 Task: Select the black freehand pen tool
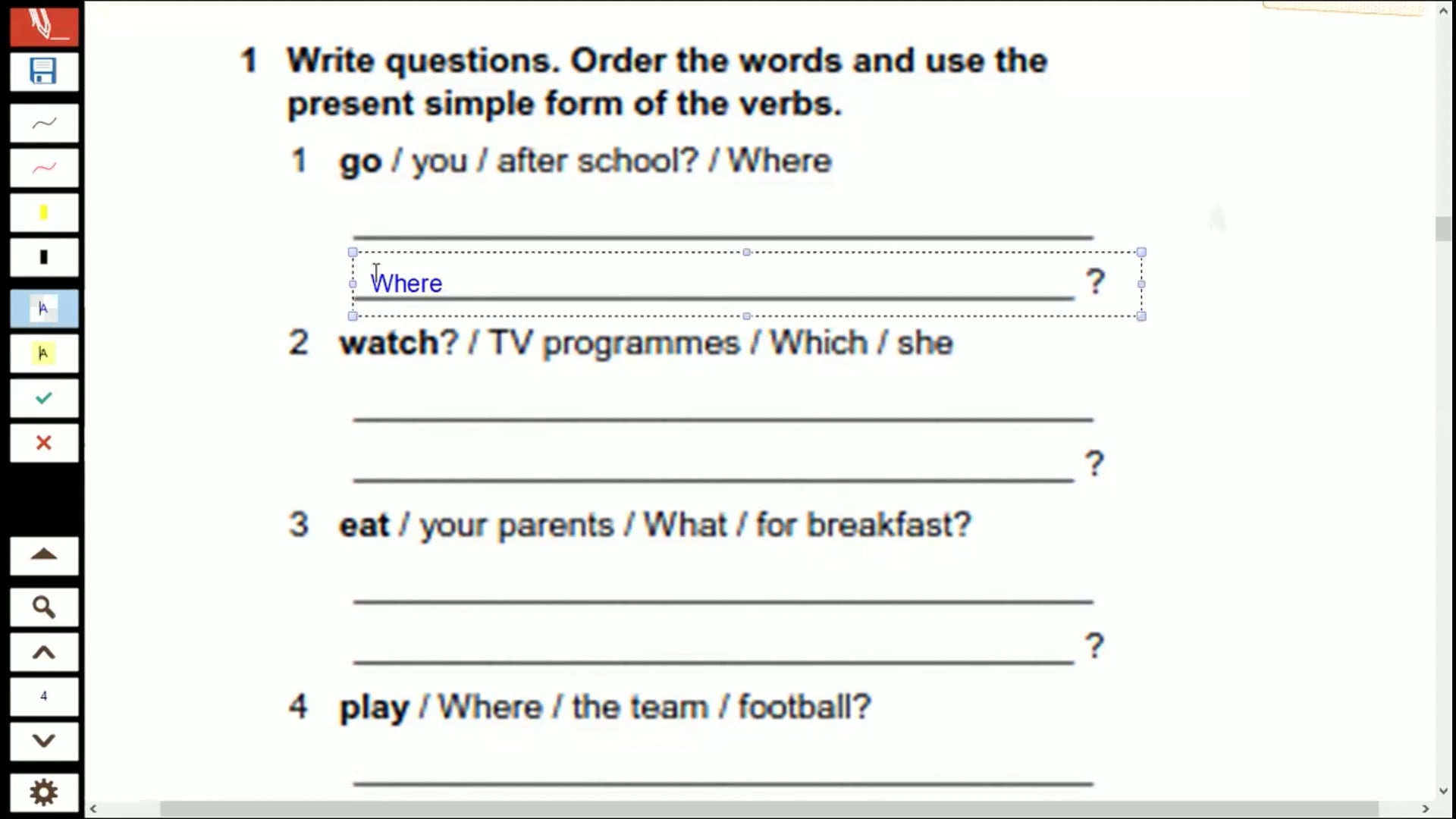click(44, 123)
